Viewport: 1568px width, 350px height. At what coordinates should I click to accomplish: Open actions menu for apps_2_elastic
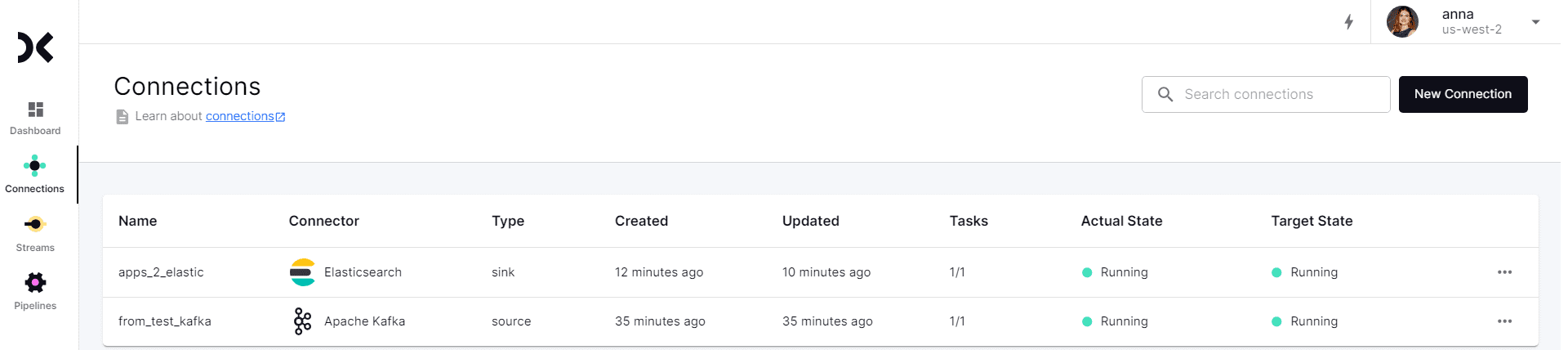[1504, 272]
